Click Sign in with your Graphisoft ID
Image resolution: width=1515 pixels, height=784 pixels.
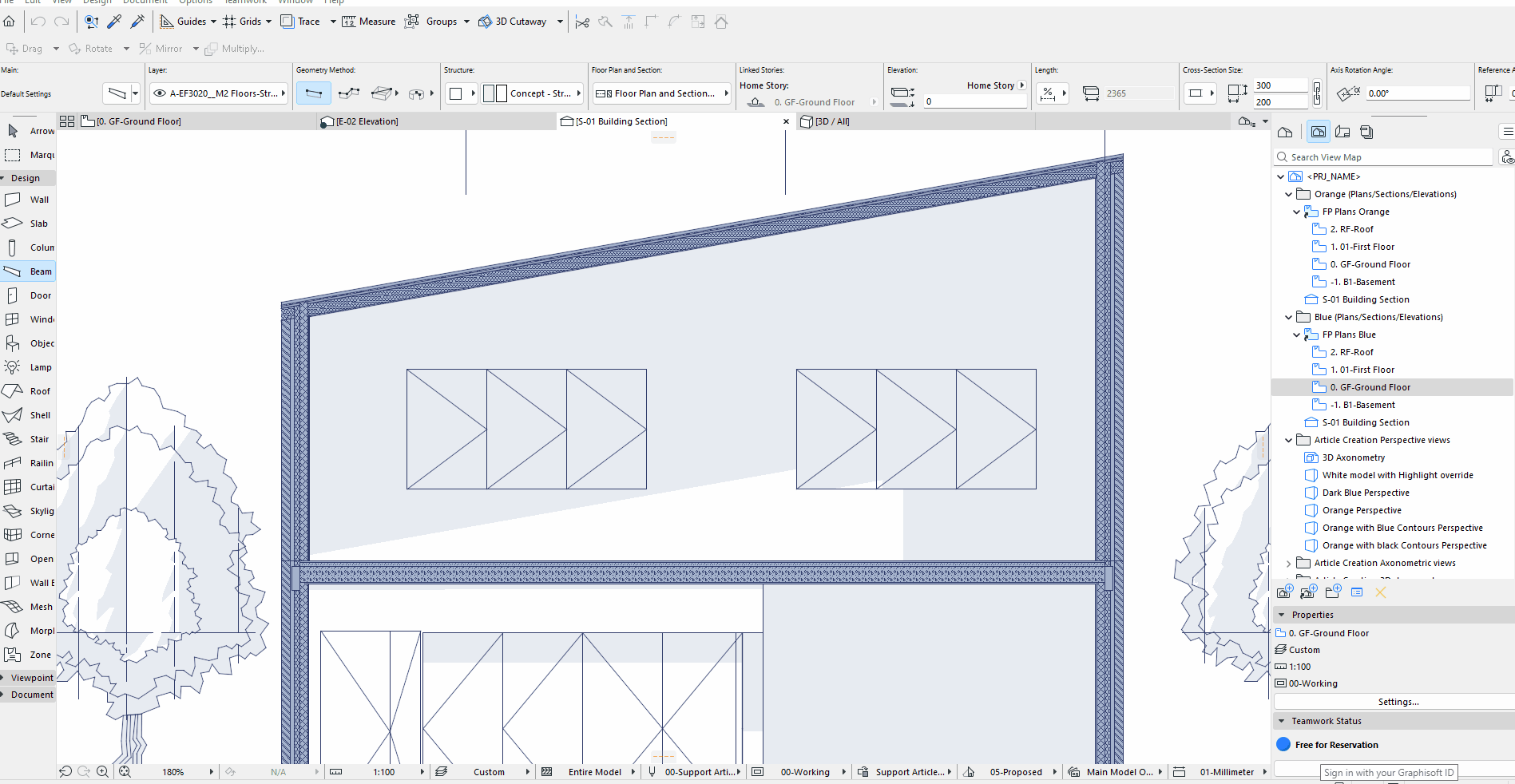(x=1389, y=772)
